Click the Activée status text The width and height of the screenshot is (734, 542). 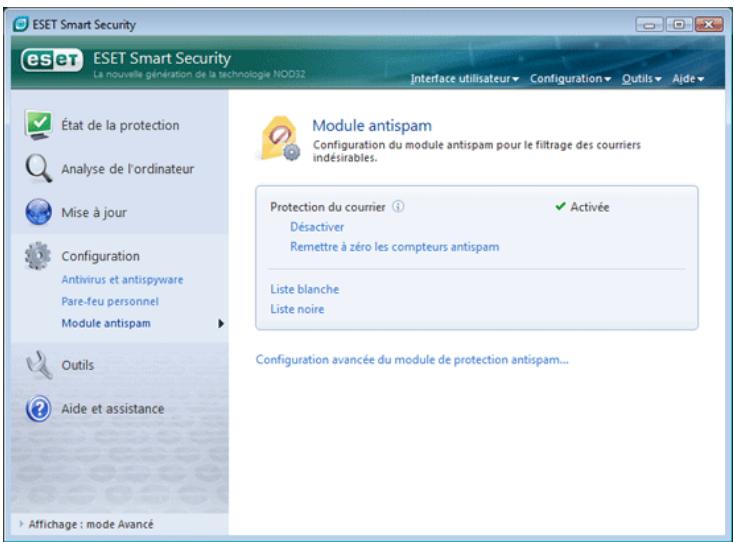point(590,207)
